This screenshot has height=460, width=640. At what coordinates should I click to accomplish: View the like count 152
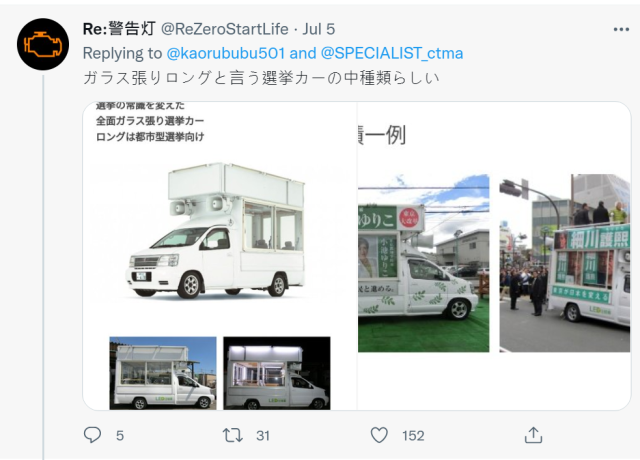(x=413, y=436)
